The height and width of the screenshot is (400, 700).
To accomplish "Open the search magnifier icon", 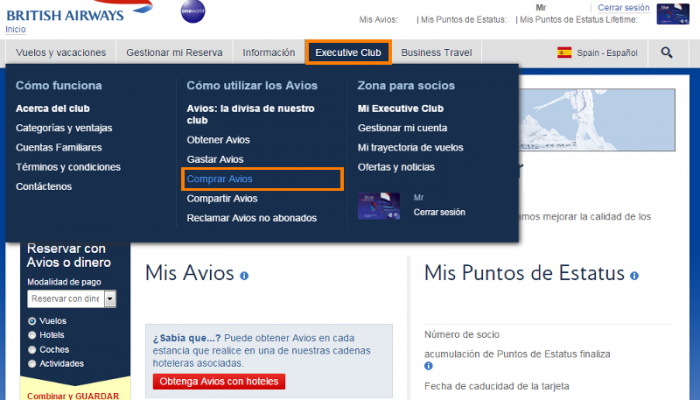I will (x=667, y=53).
